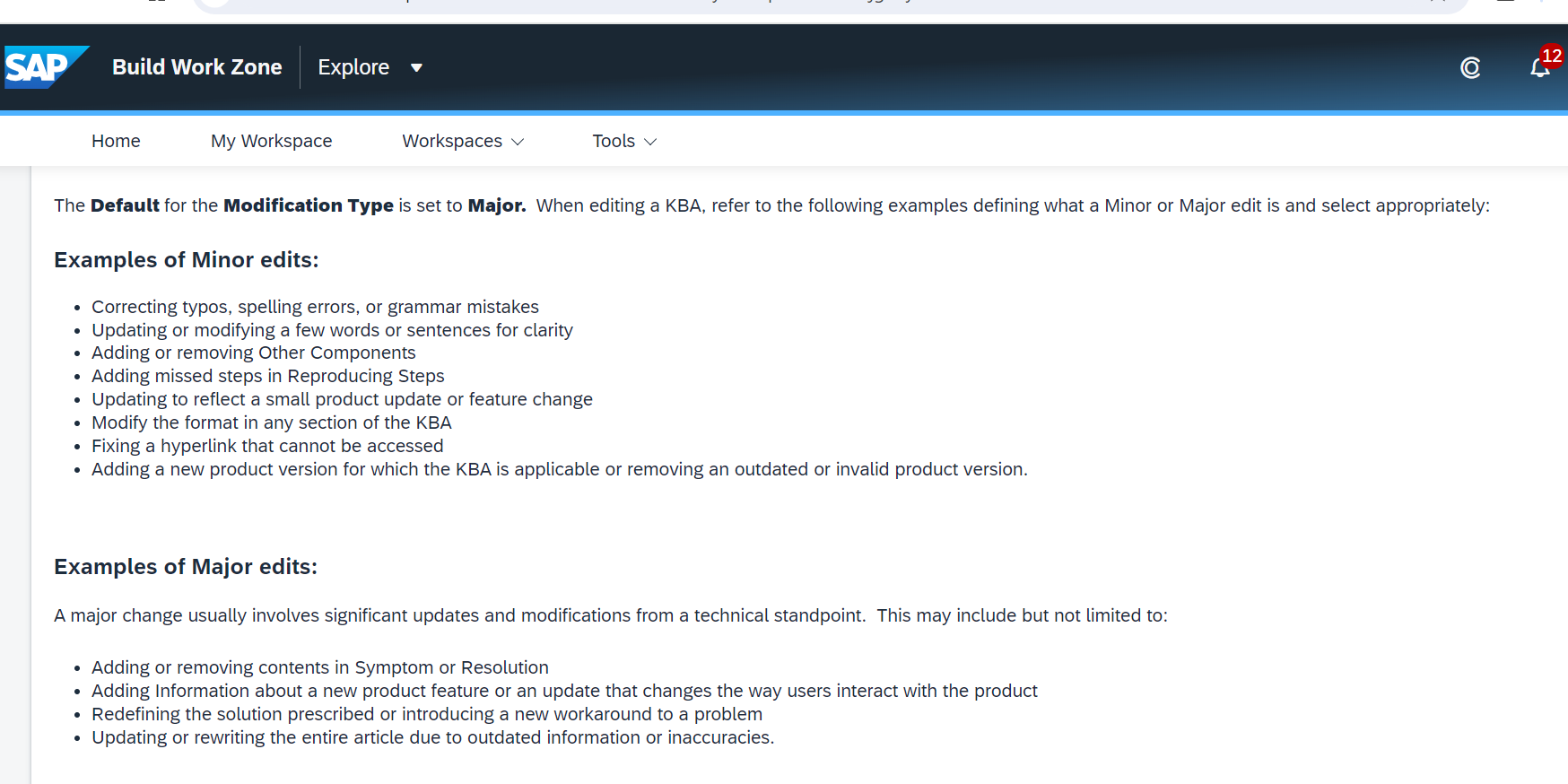Click 'Redefining the solution prescribed' bullet
Image resolution: width=1568 pixels, height=784 pixels.
[x=427, y=714]
